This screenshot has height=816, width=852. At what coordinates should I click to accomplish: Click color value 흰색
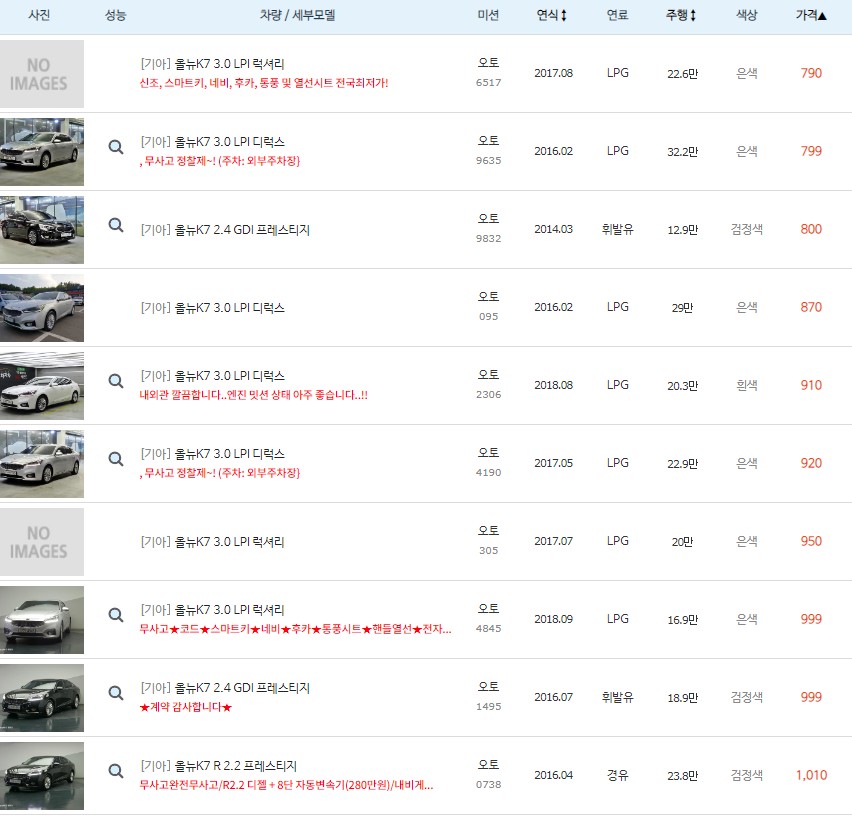coord(747,385)
